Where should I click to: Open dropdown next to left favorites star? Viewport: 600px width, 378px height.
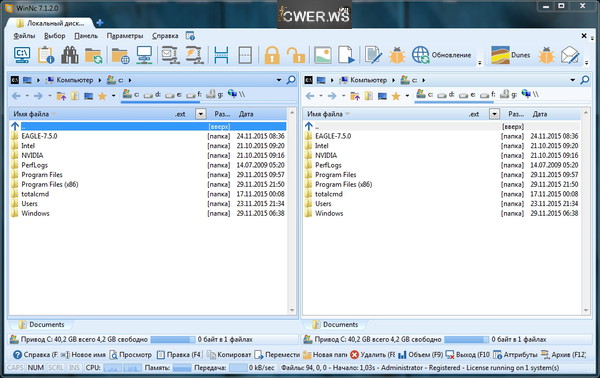point(114,96)
